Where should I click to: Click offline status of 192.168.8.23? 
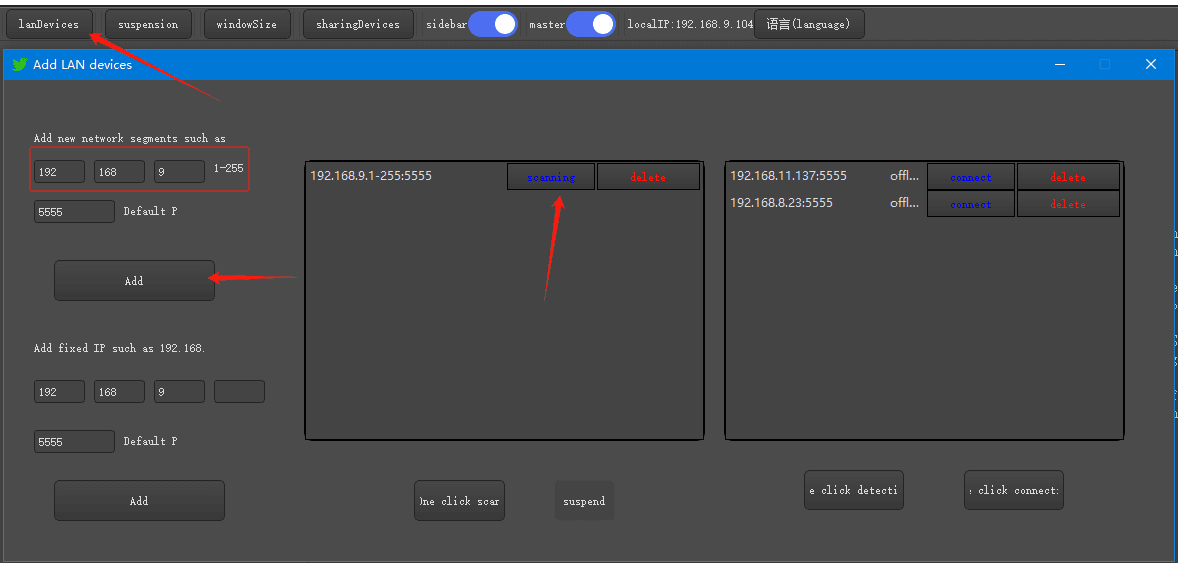[x=904, y=203]
